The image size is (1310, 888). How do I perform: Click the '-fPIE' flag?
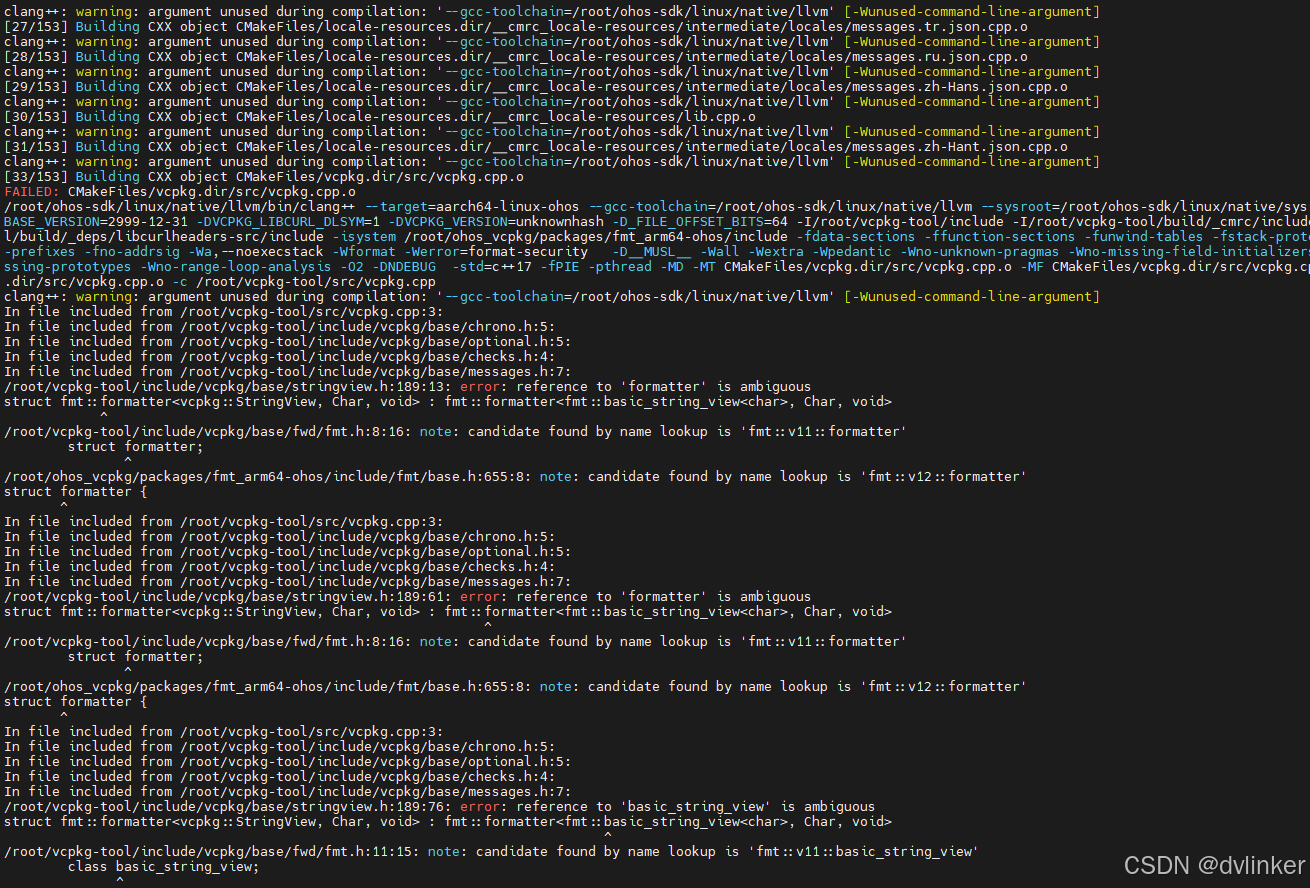[560, 266]
